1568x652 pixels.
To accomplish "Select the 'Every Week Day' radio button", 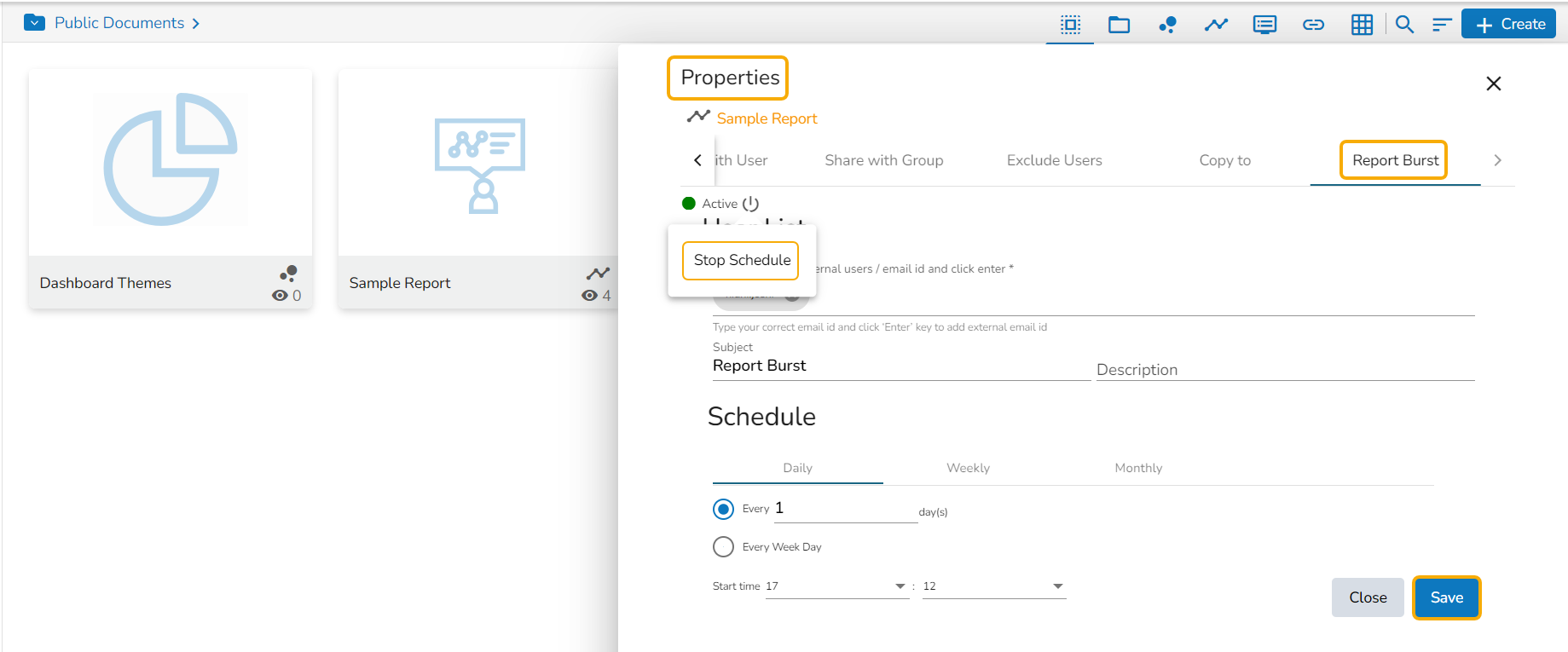I will coord(723,547).
